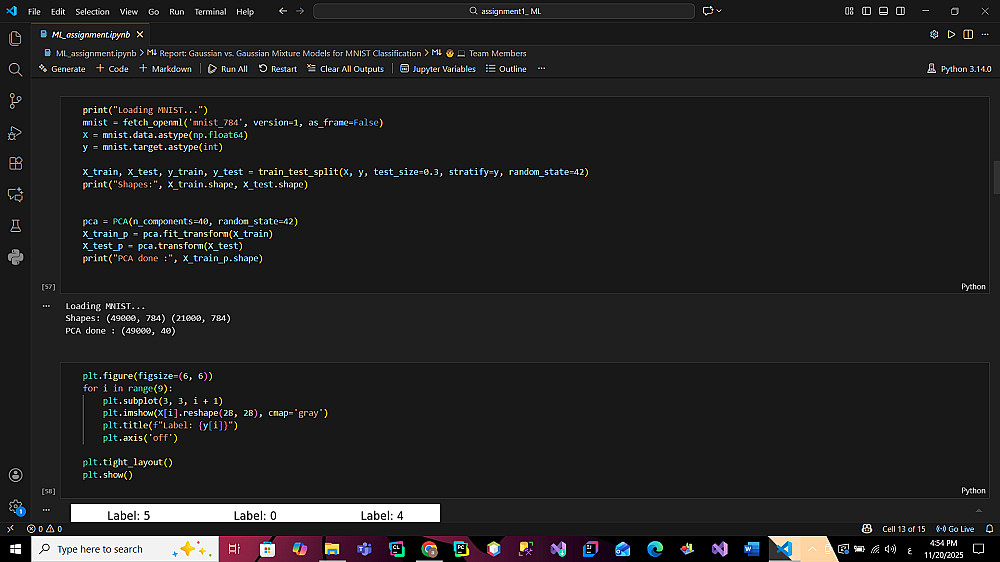
Task: Toggle the bottom panel
Action: 883,11
